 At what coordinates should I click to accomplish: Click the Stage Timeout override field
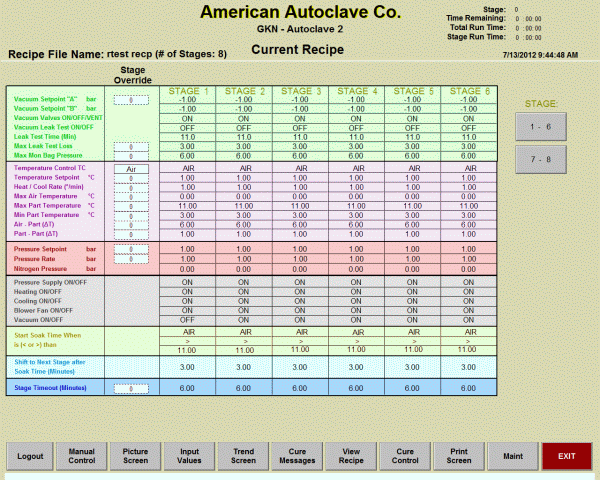131,387
